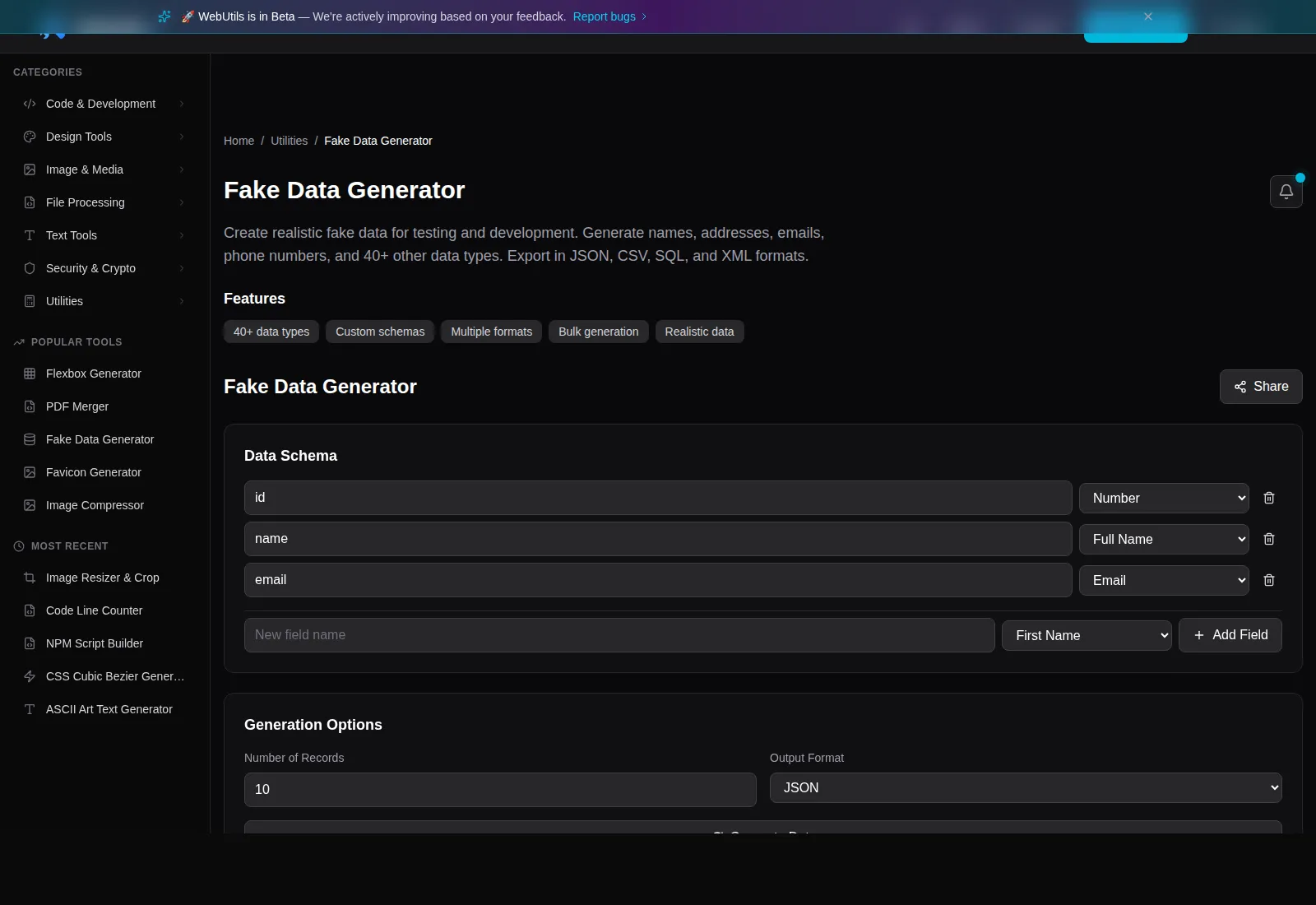Open Code Line Counter from most recent
1316x905 pixels.
tap(104, 610)
